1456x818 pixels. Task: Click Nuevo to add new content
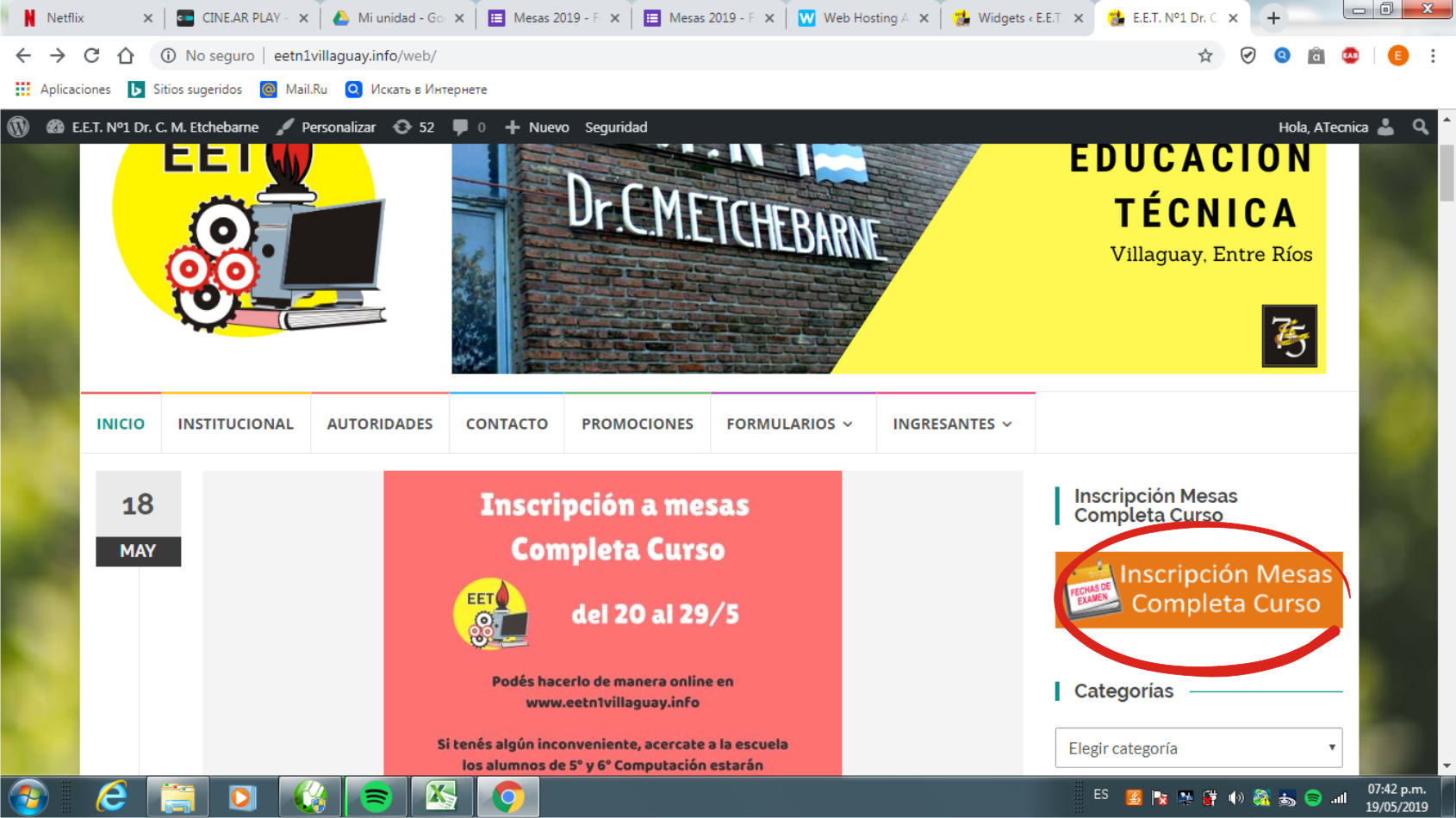click(x=537, y=127)
